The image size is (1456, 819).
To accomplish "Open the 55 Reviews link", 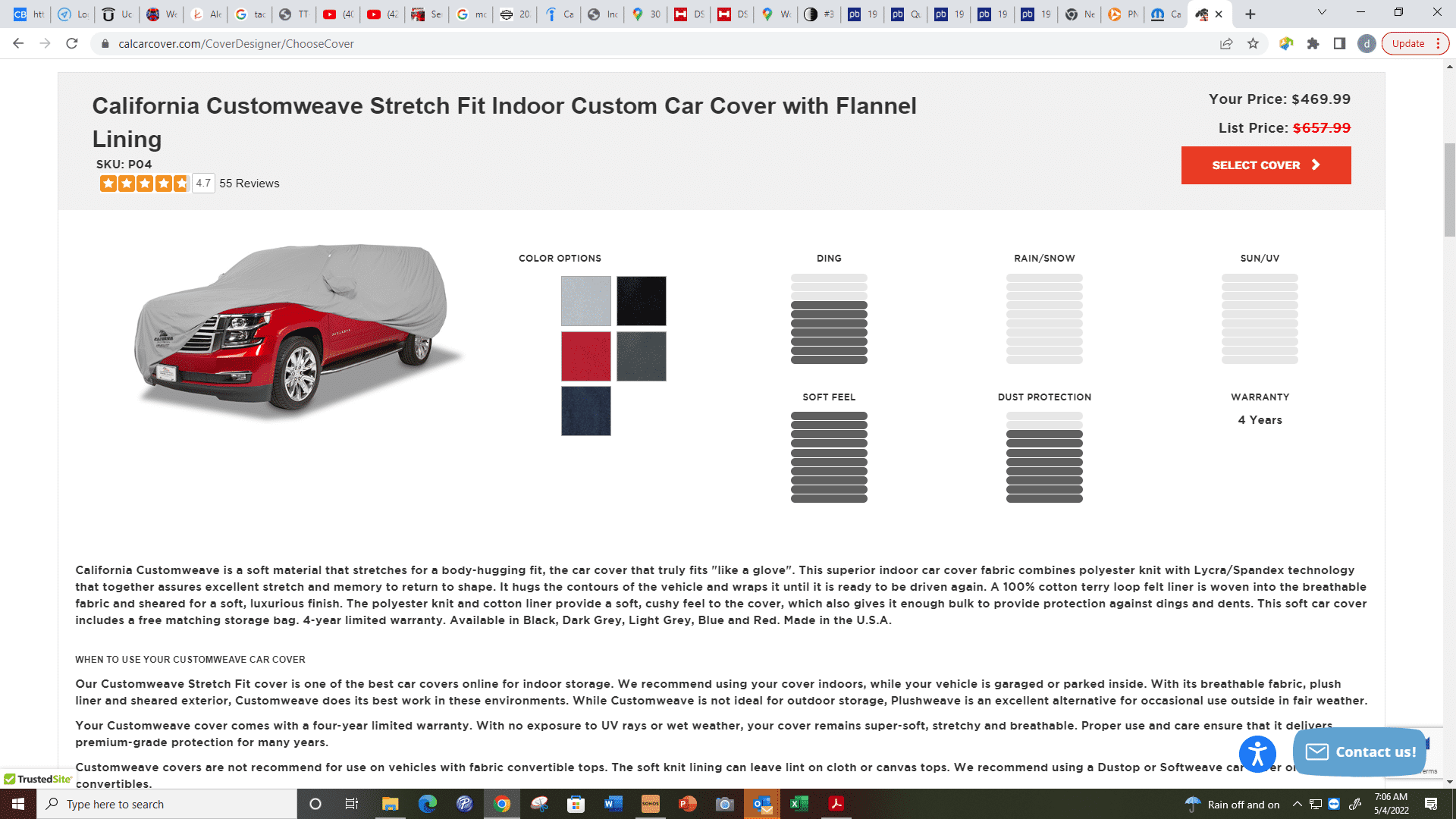I will [249, 184].
